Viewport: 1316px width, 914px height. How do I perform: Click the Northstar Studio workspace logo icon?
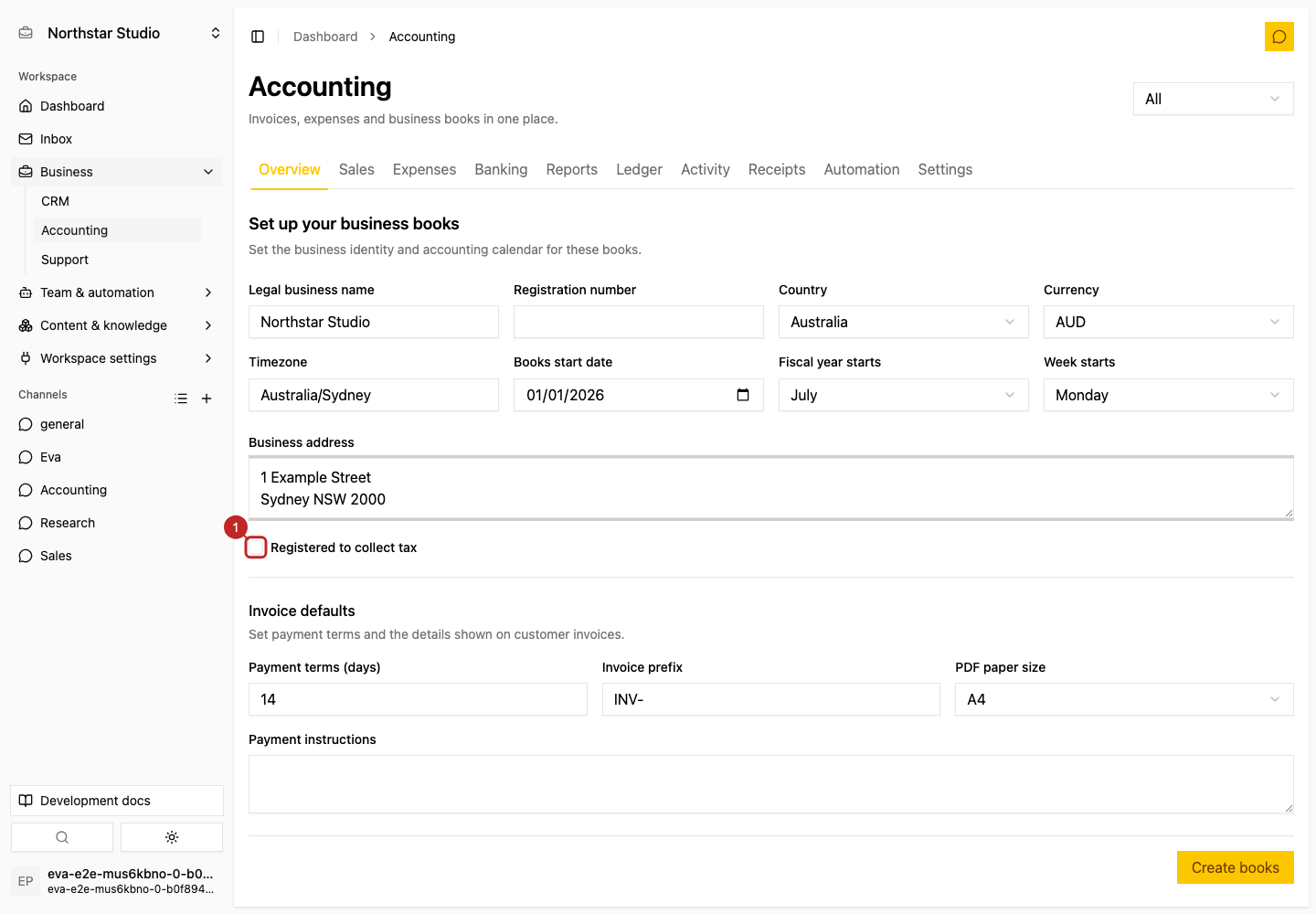pos(27,33)
